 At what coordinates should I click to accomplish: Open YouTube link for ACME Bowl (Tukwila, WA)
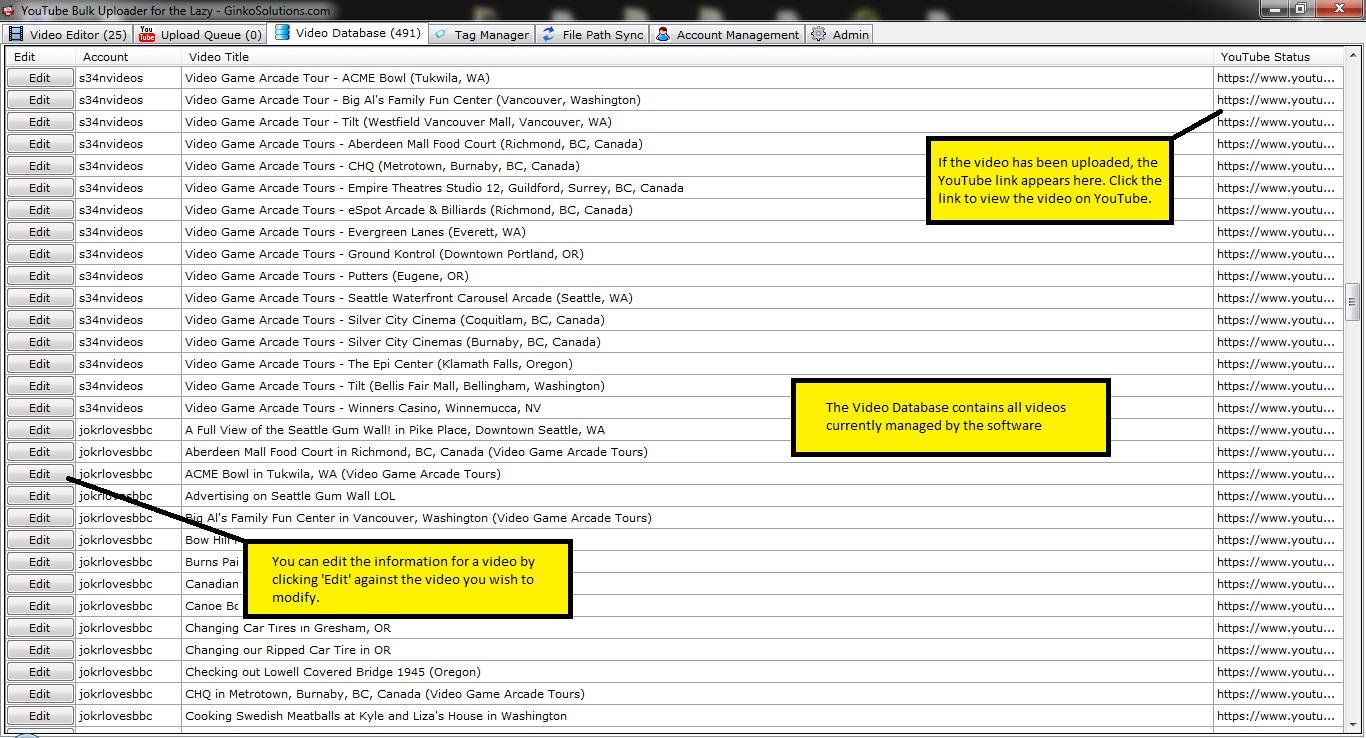point(1276,78)
